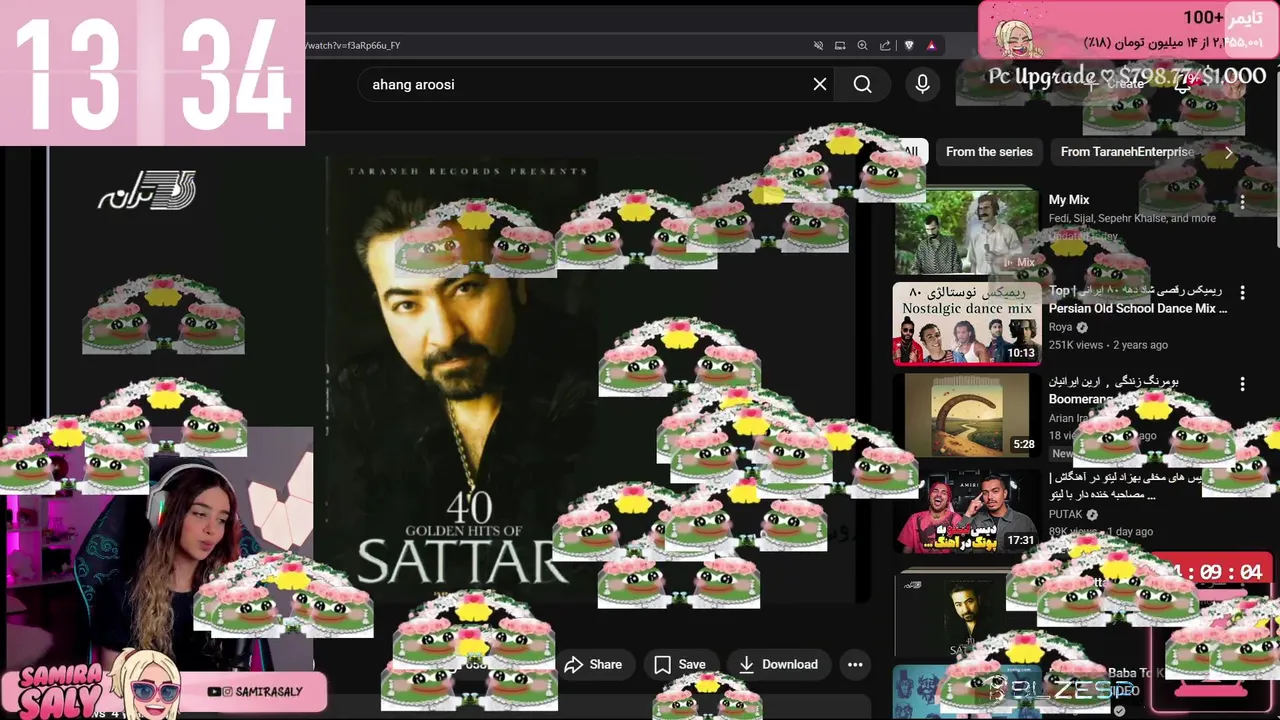The image size is (1280, 720).
Task: Click the Roya verified channel badge
Action: click(x=1082, y=327)
